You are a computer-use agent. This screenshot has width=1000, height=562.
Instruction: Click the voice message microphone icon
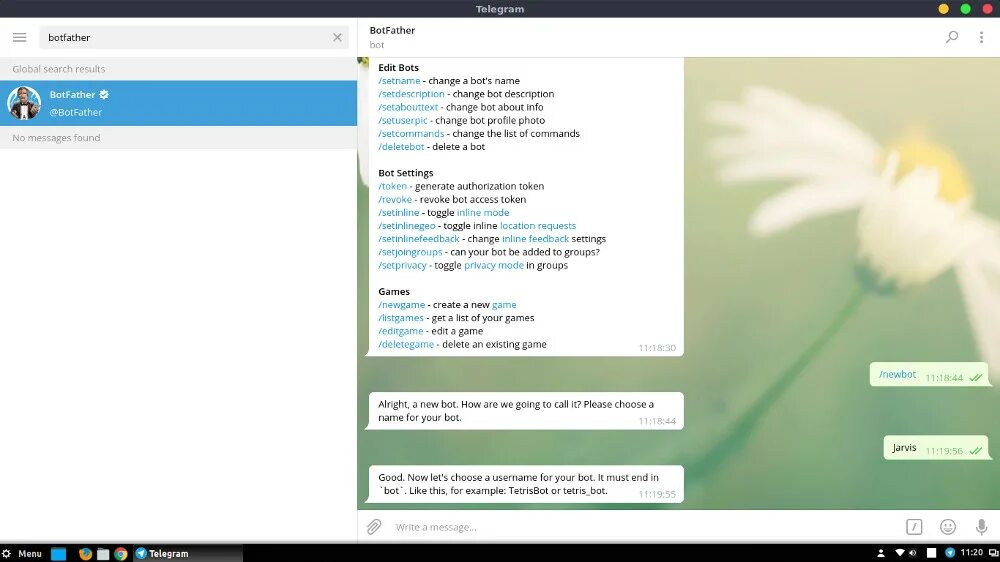click(x=982, y=527)
